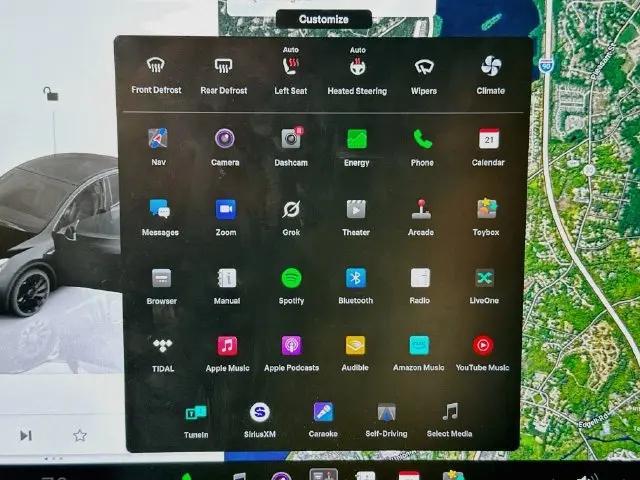Open Bluetooth settings app
The image size is (640, 480).
pyautogui.click(x=356, y=286)
